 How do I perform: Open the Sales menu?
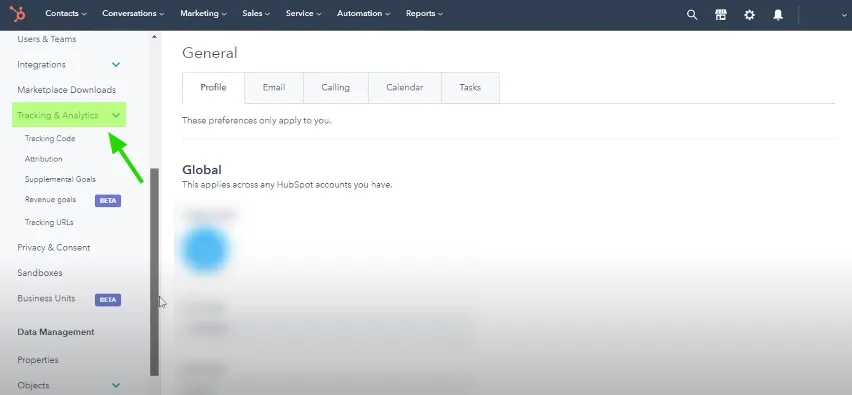[256, 14]
